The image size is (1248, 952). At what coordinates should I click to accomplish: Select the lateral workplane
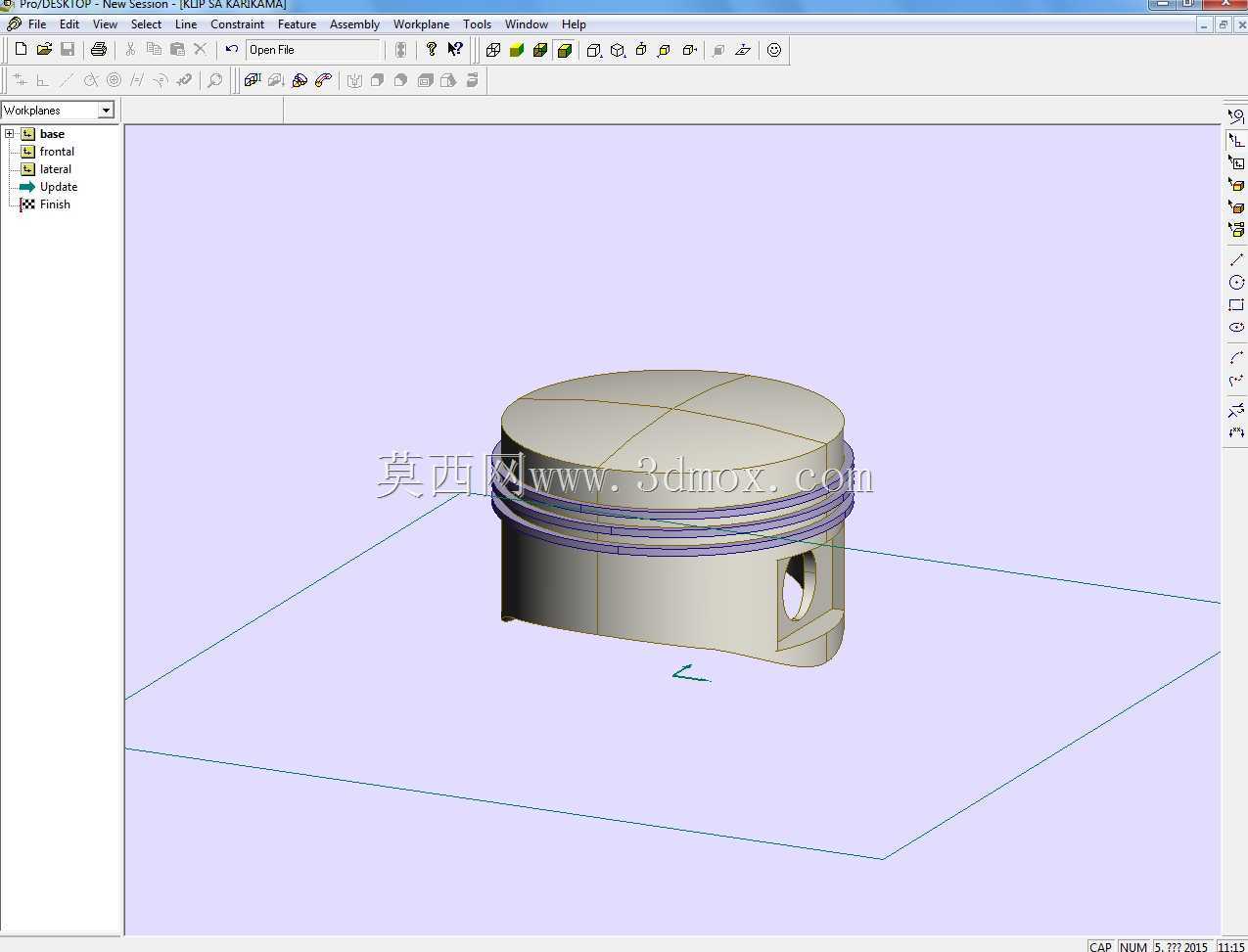point(55,169)
